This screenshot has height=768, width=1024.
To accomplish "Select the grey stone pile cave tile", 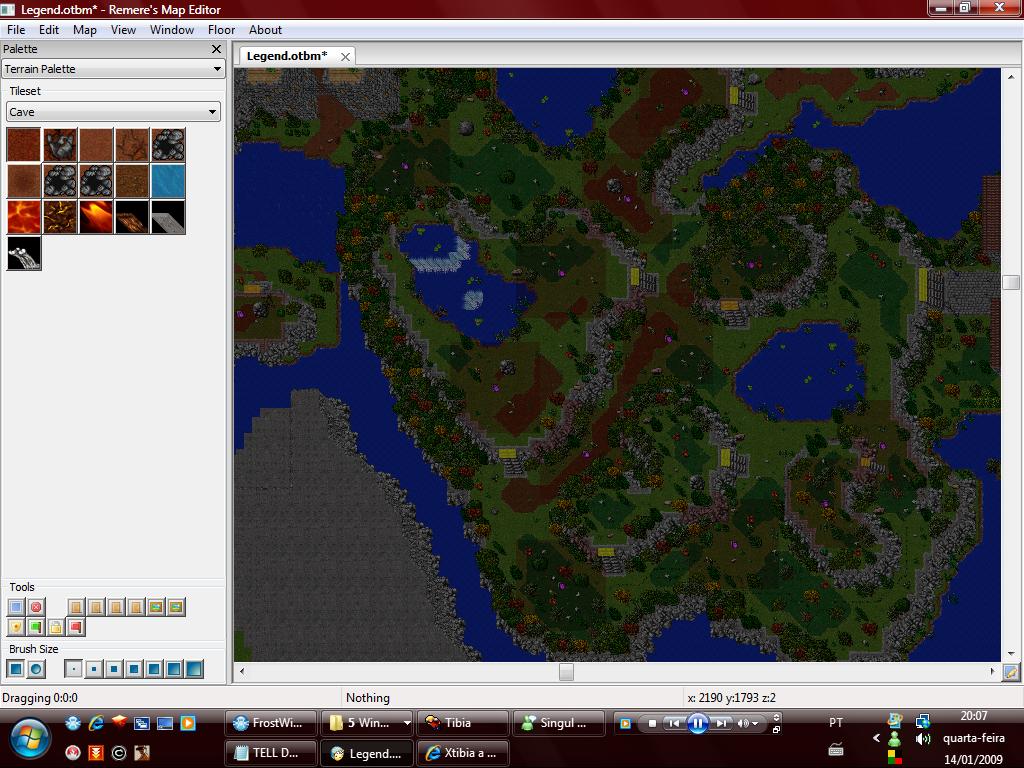I will point(60,145).
